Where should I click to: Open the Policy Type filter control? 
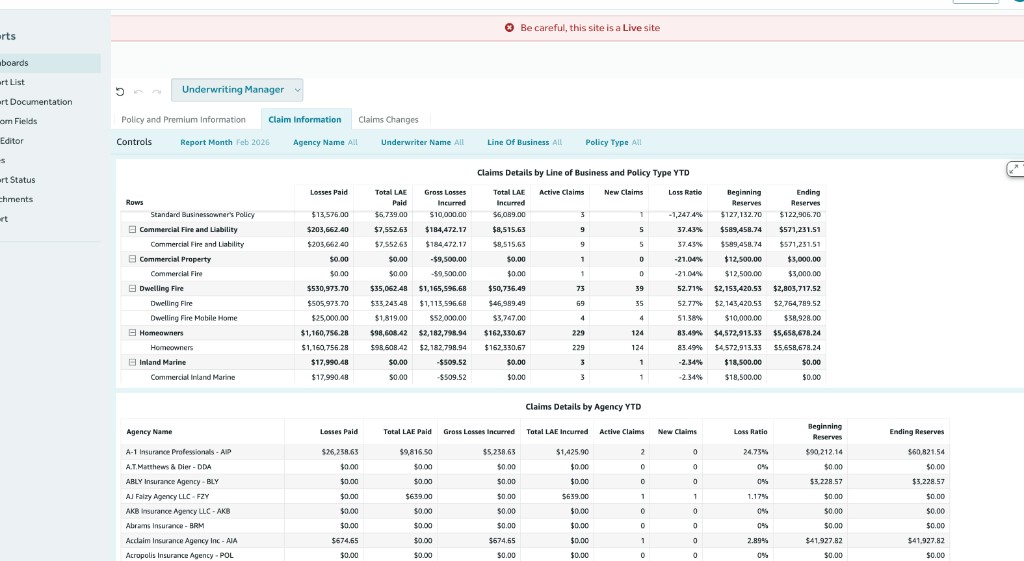613,142
